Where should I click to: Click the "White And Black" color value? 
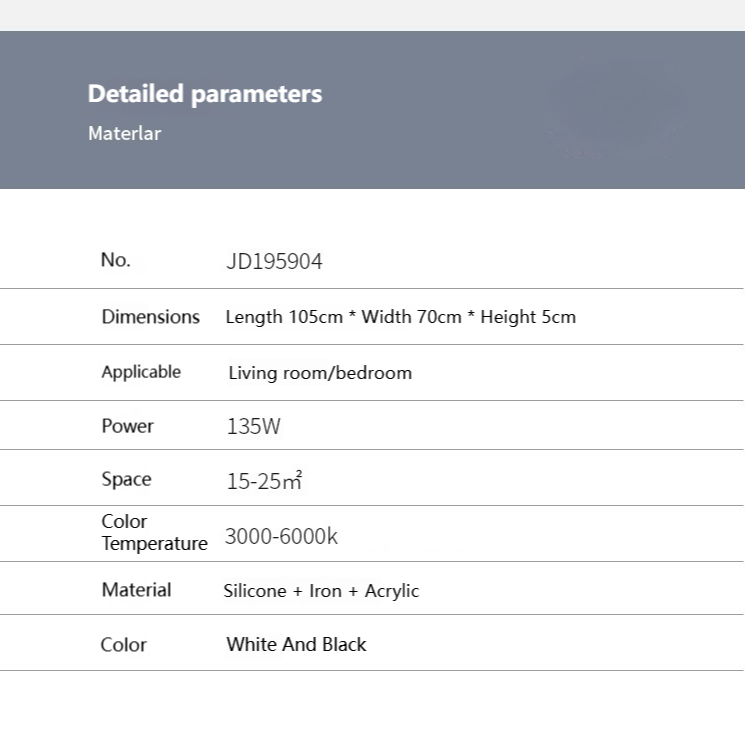coord(296,645)
